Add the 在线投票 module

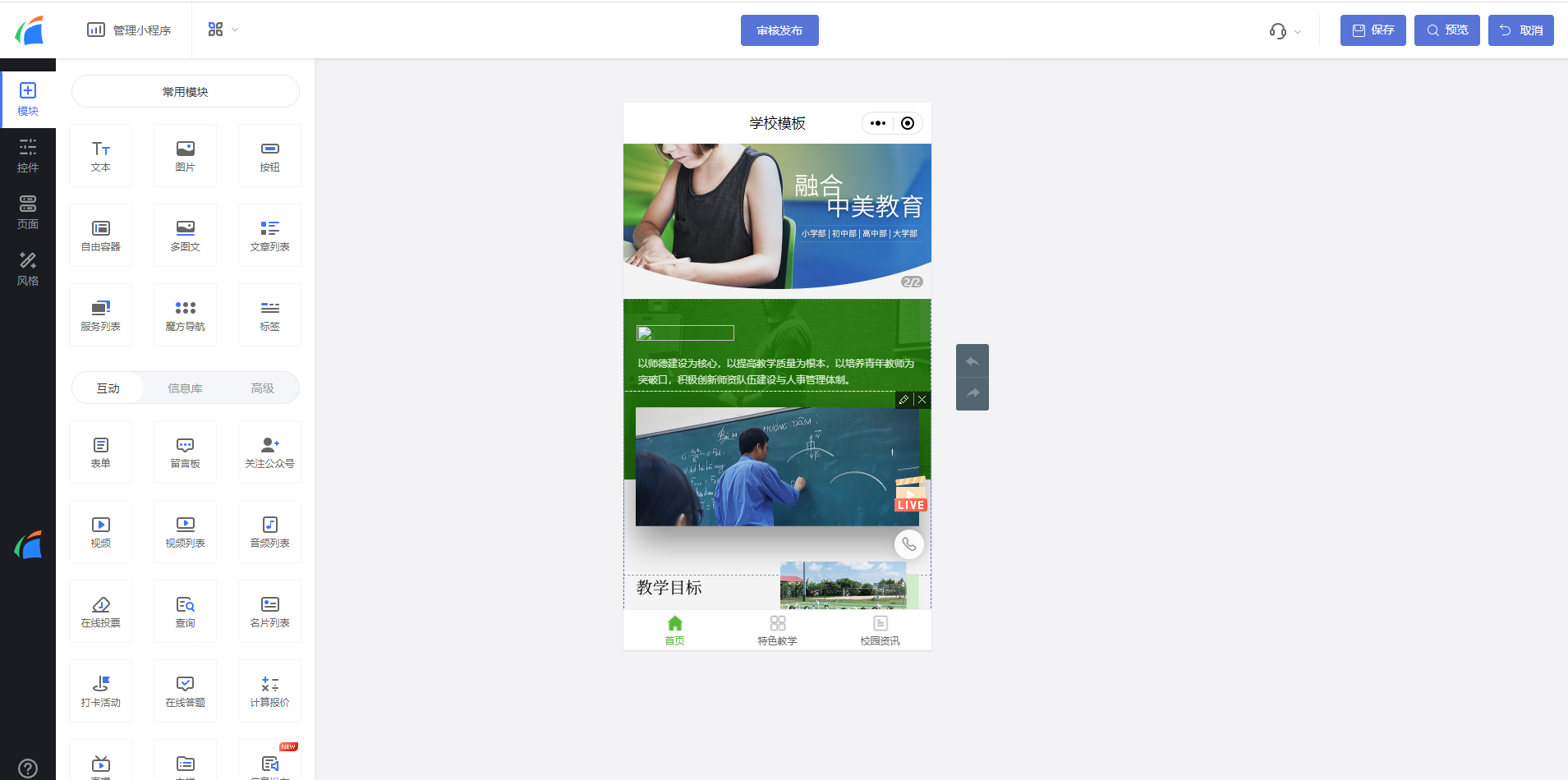click(x=101, y=612)
